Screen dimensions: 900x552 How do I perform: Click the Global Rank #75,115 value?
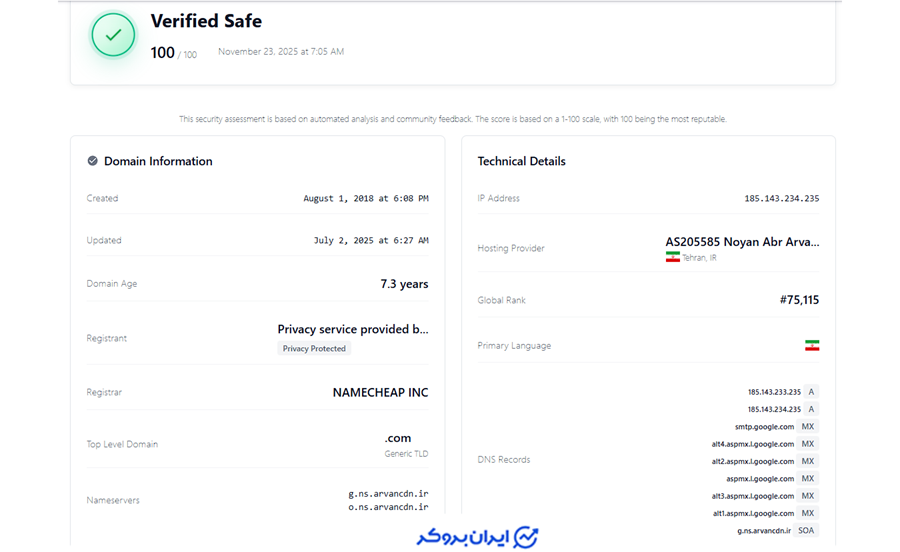coord(799,300)
